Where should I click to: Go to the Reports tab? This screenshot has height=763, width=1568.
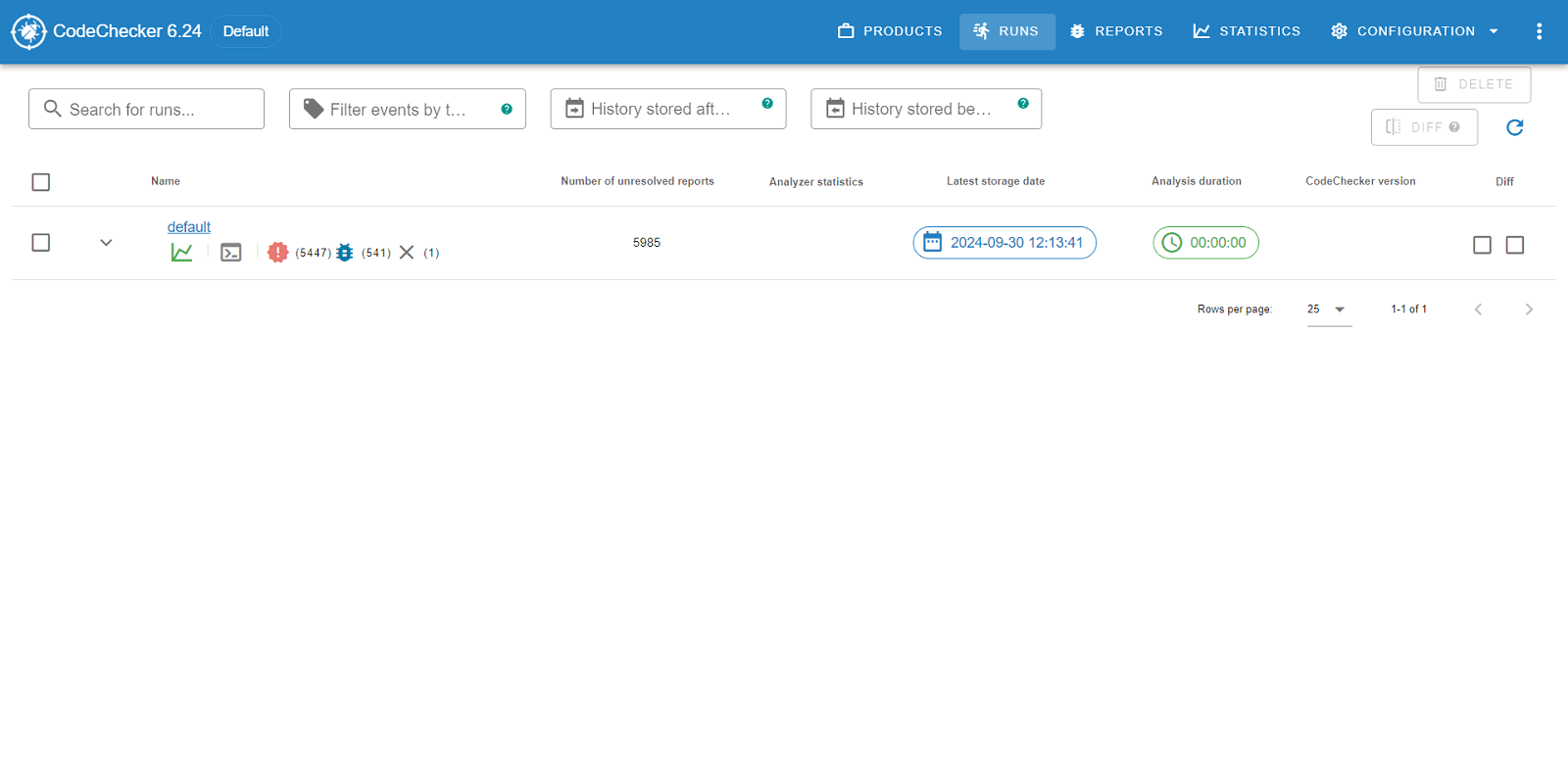1116,31
